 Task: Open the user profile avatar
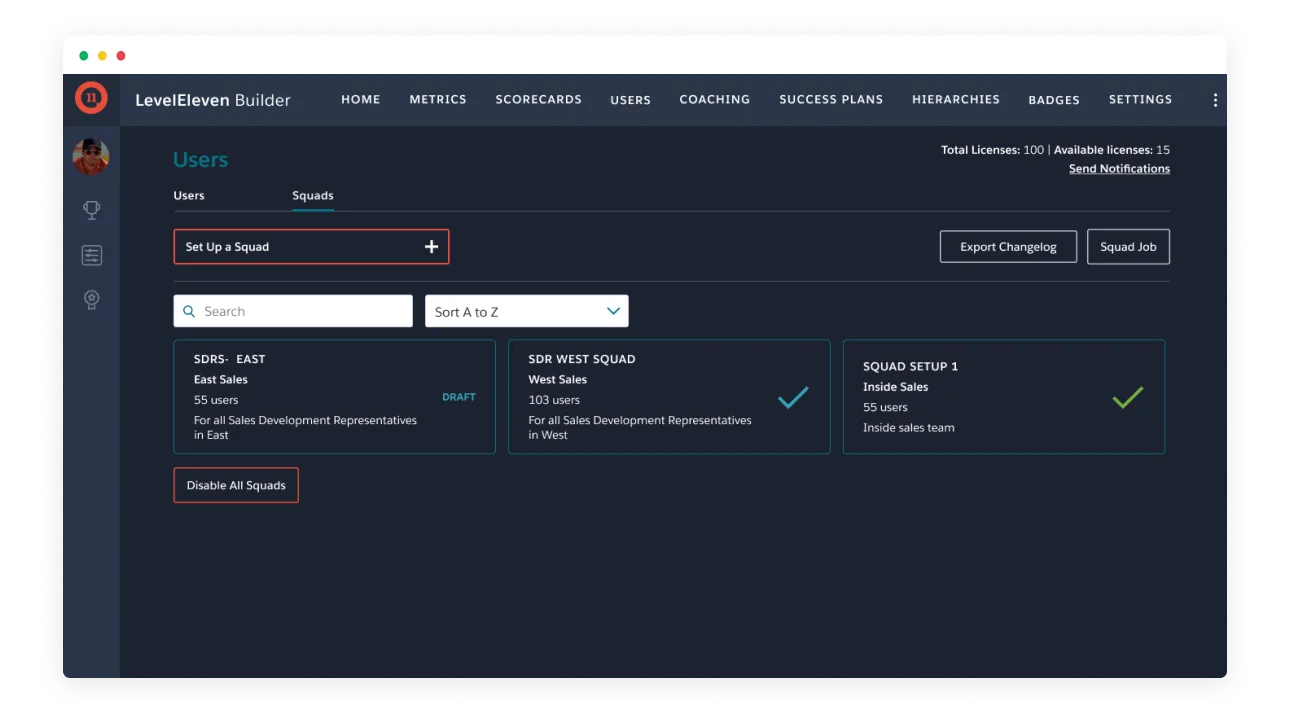click(91, 156)
